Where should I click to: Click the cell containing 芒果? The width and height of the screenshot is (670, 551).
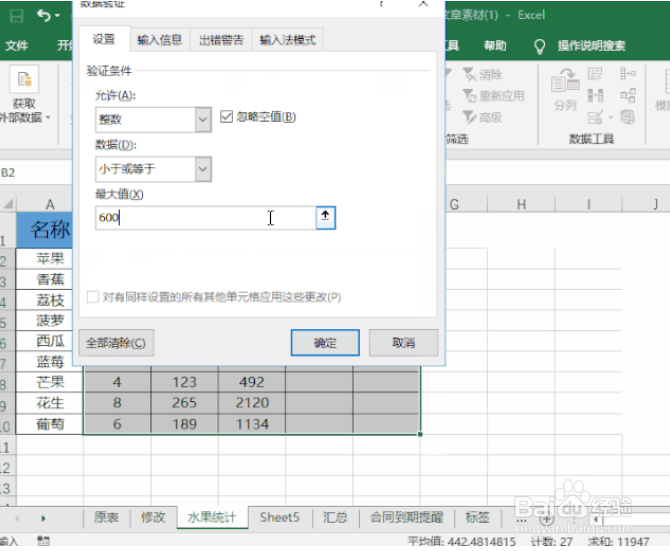click(x=50, y=382)
